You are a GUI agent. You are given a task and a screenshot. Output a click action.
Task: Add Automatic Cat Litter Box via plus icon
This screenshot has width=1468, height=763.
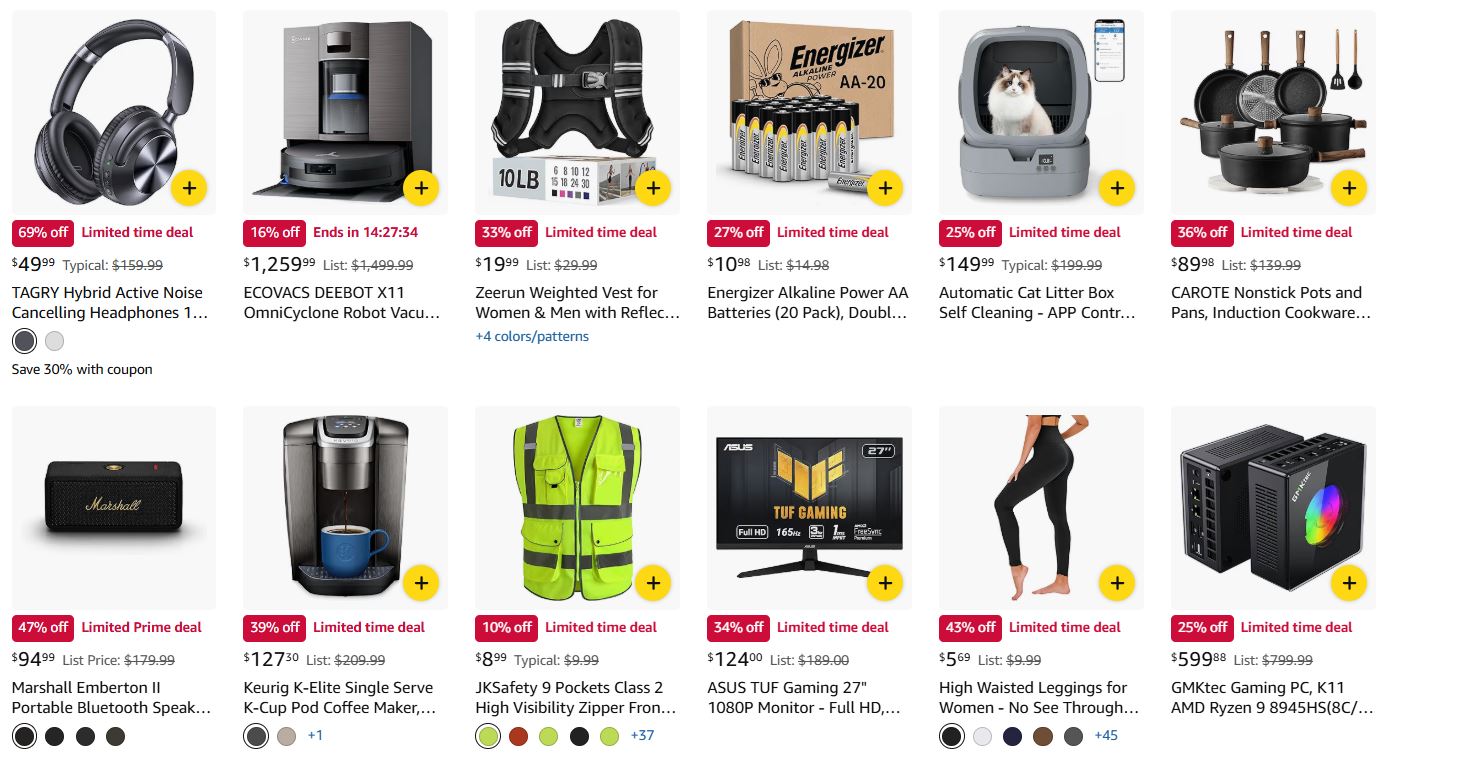[1117, 187]
